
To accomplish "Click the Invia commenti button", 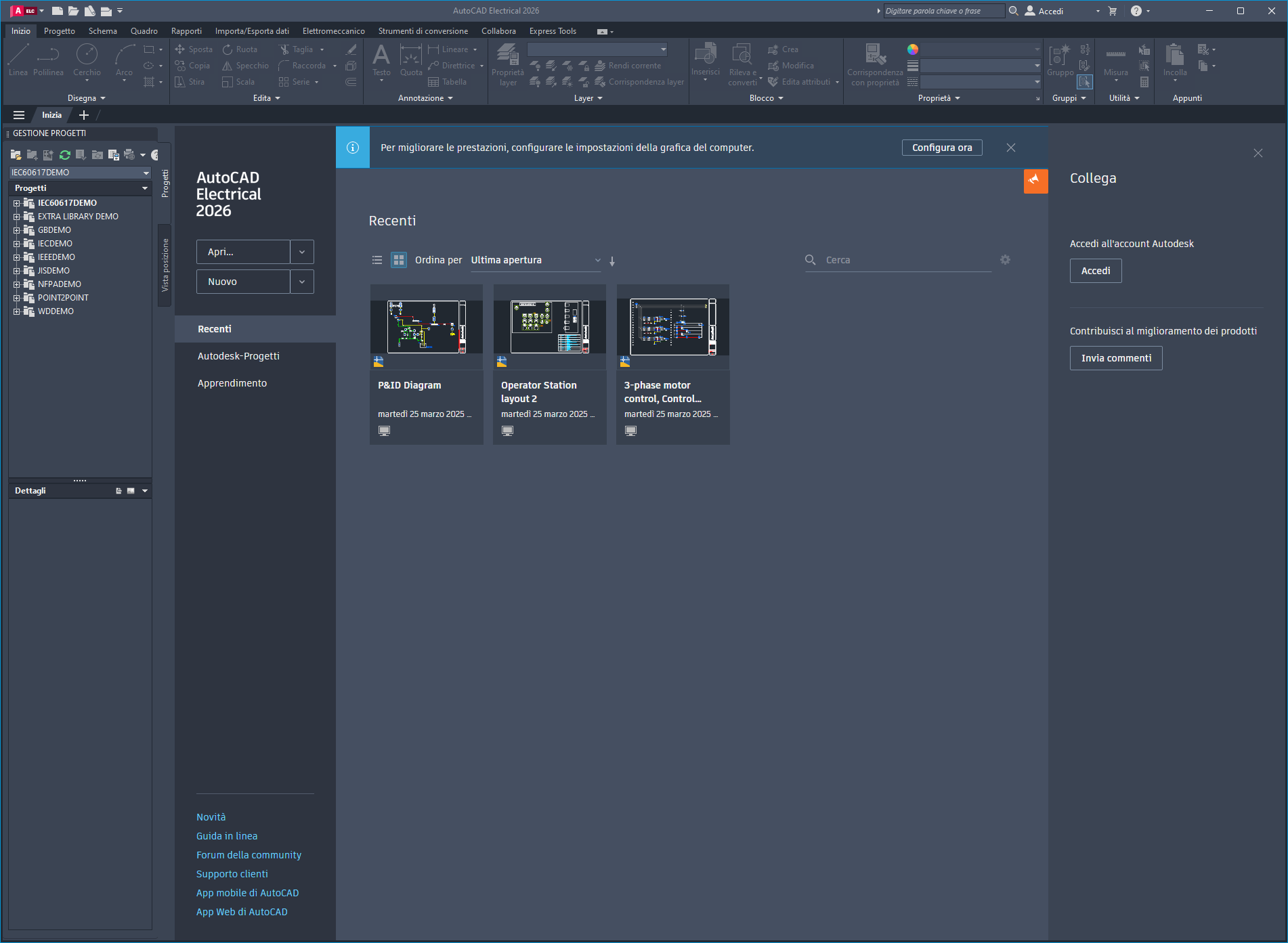I will click(1116, 358).
